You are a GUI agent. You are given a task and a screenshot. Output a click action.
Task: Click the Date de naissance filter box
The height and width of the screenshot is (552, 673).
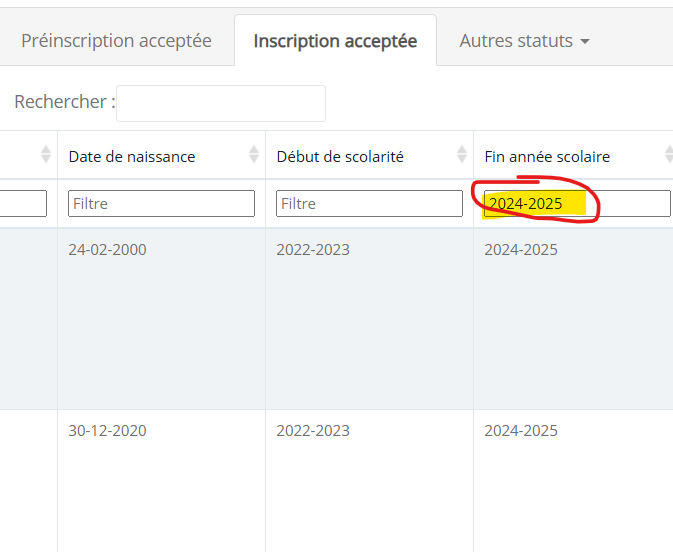point(161,203)
